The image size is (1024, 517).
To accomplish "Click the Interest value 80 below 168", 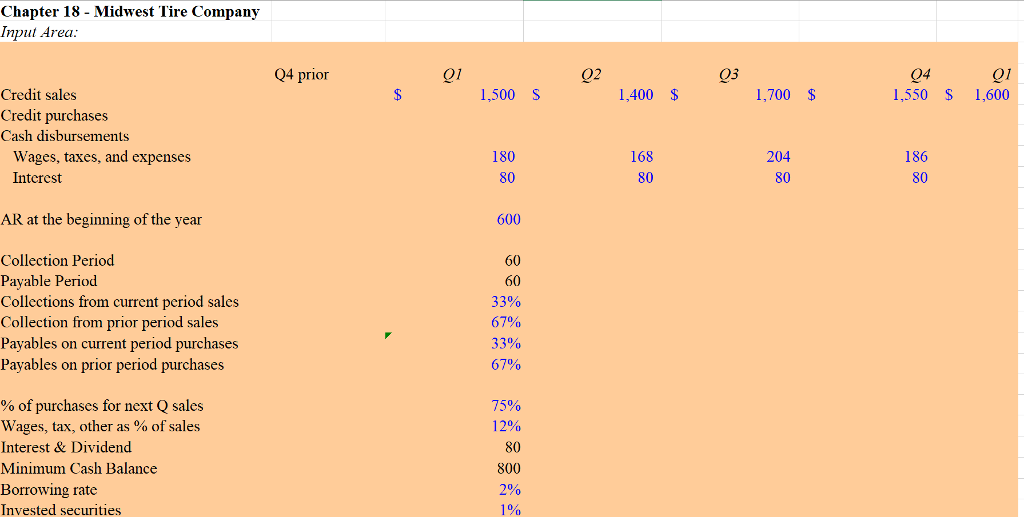I will pos(645,178).
